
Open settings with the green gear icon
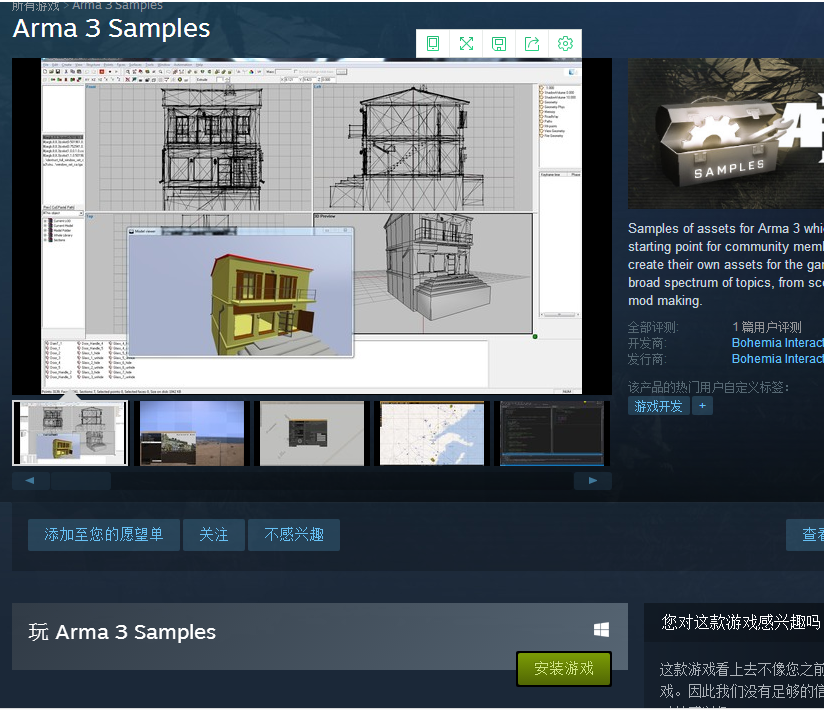[565, 44]
